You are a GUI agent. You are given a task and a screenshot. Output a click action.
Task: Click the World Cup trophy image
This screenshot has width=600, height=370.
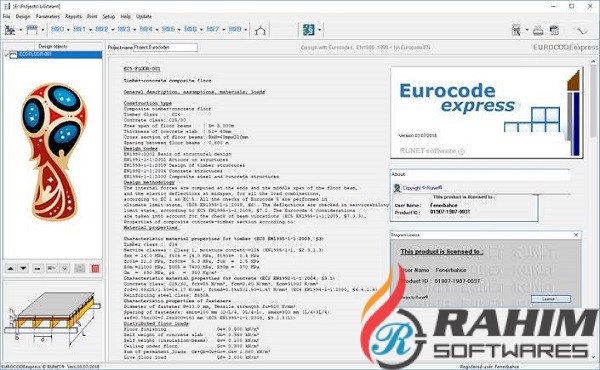pyautogui.click(x=54, y=152)
